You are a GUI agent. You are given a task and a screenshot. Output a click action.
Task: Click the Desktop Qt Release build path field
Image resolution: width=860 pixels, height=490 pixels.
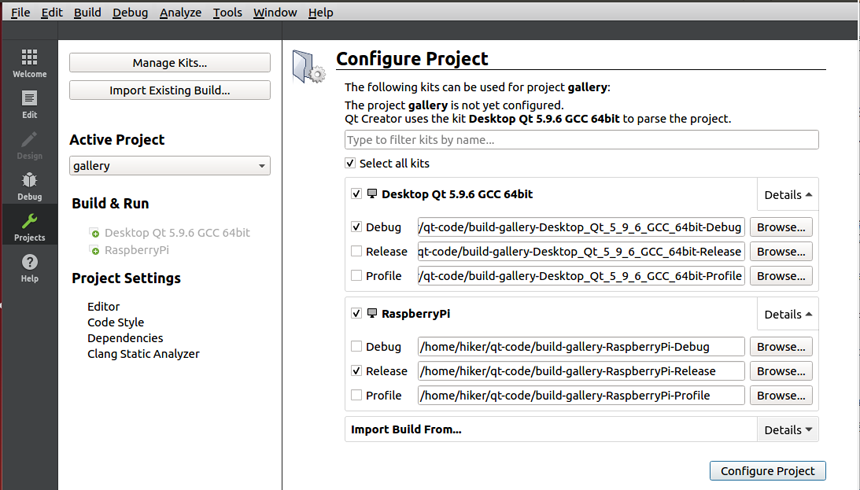(581, 251)
